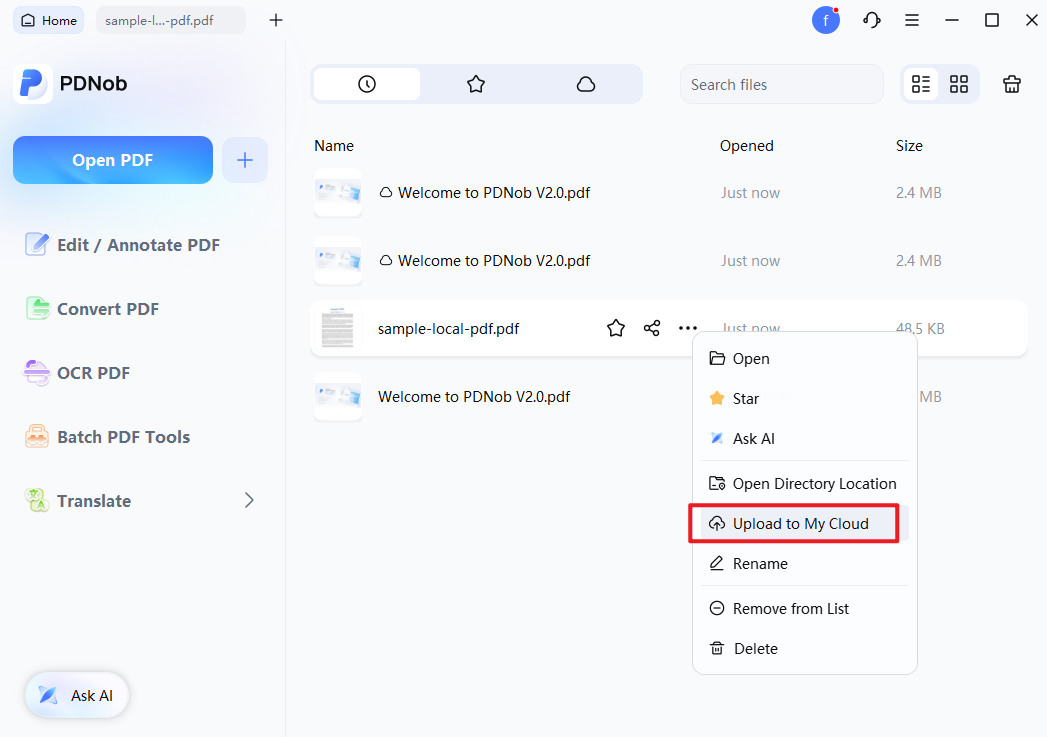Image resolution: width=1047 pixels, height=737 pixels.
Task: Go to the Home tab
Action: click(49, 21)
